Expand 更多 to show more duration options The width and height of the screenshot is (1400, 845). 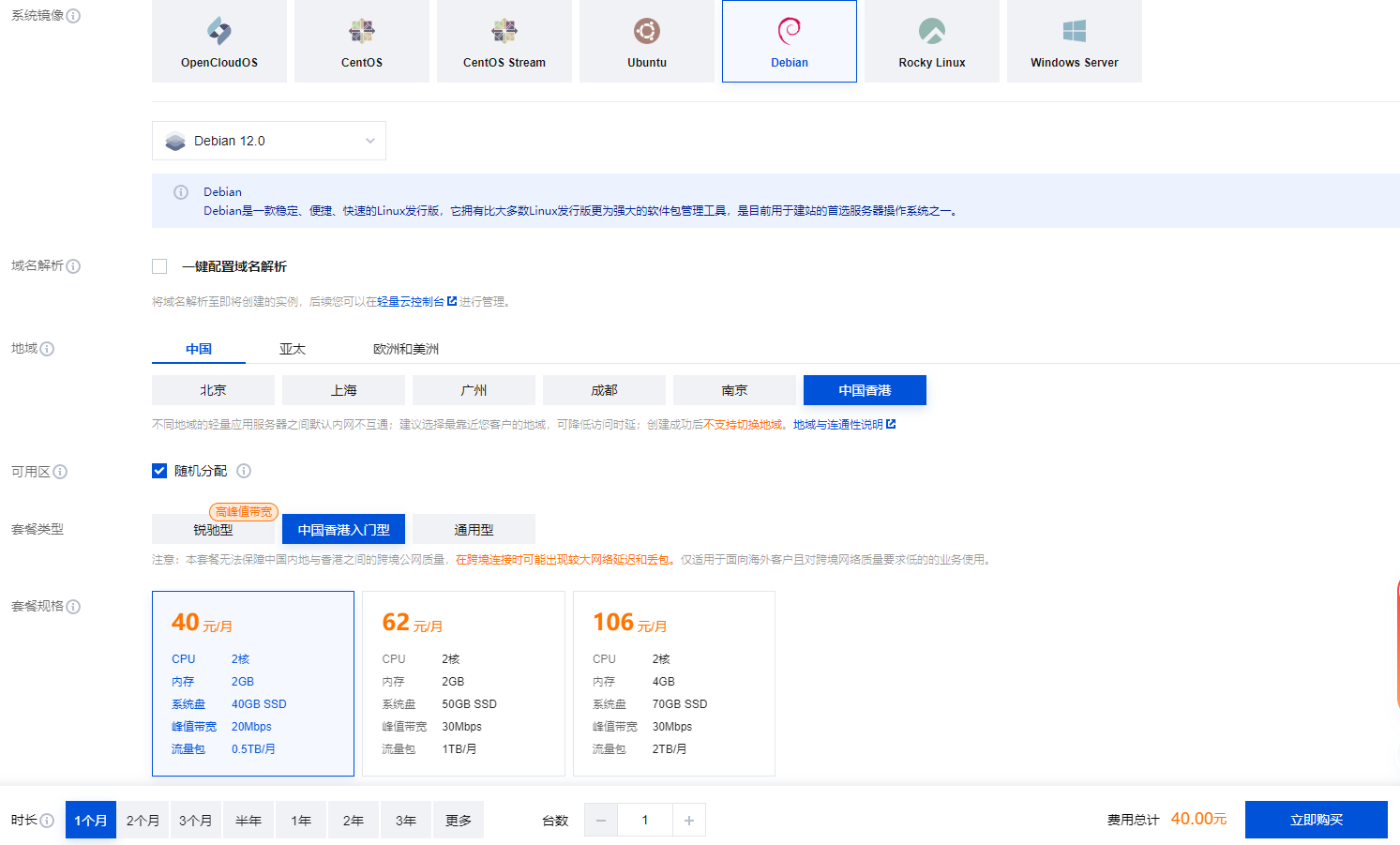[458, 819]
